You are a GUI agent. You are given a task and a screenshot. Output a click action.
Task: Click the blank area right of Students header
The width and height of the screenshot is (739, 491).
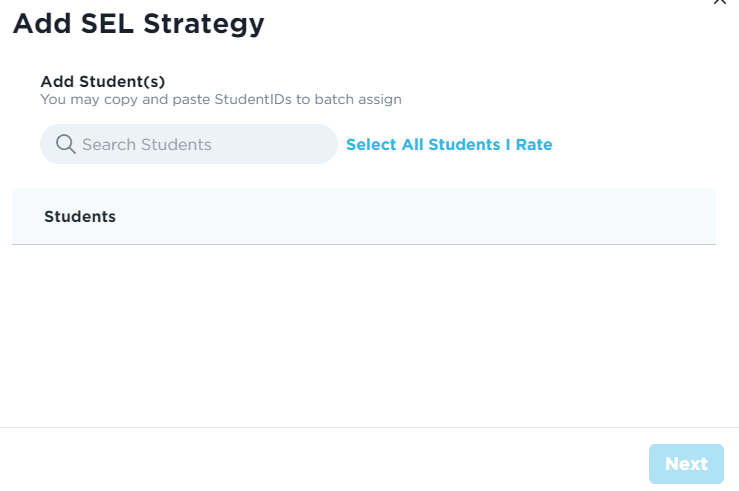click(x=450, y=216)
